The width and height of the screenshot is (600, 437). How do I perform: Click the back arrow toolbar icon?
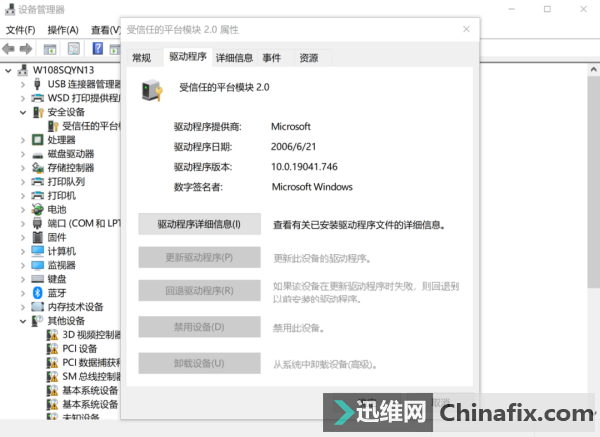pyautogui.click(x=8, y=49)
